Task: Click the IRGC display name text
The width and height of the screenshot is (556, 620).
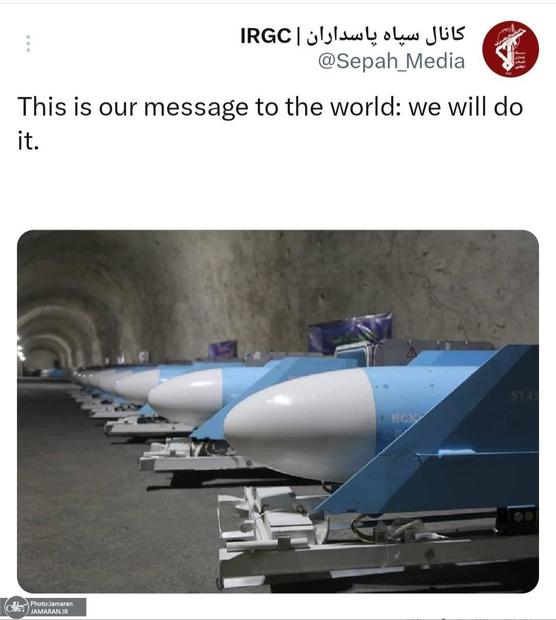Action: click(x=266, y=36)
